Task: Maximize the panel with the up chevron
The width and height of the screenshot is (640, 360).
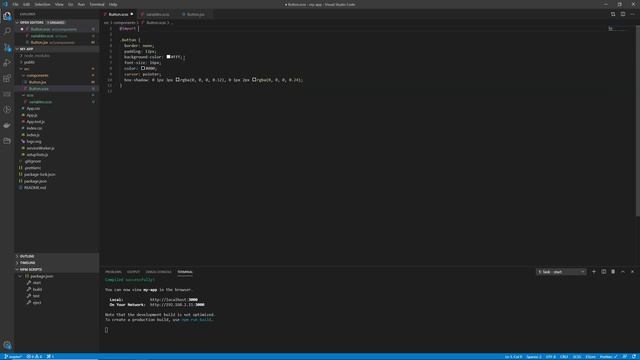Action: coord(623,272)
